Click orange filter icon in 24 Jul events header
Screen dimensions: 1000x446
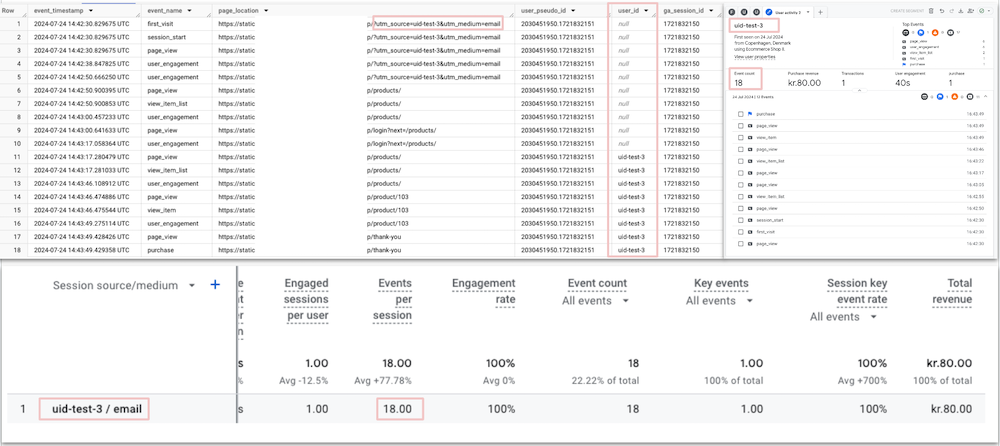[x=955, y=97]
